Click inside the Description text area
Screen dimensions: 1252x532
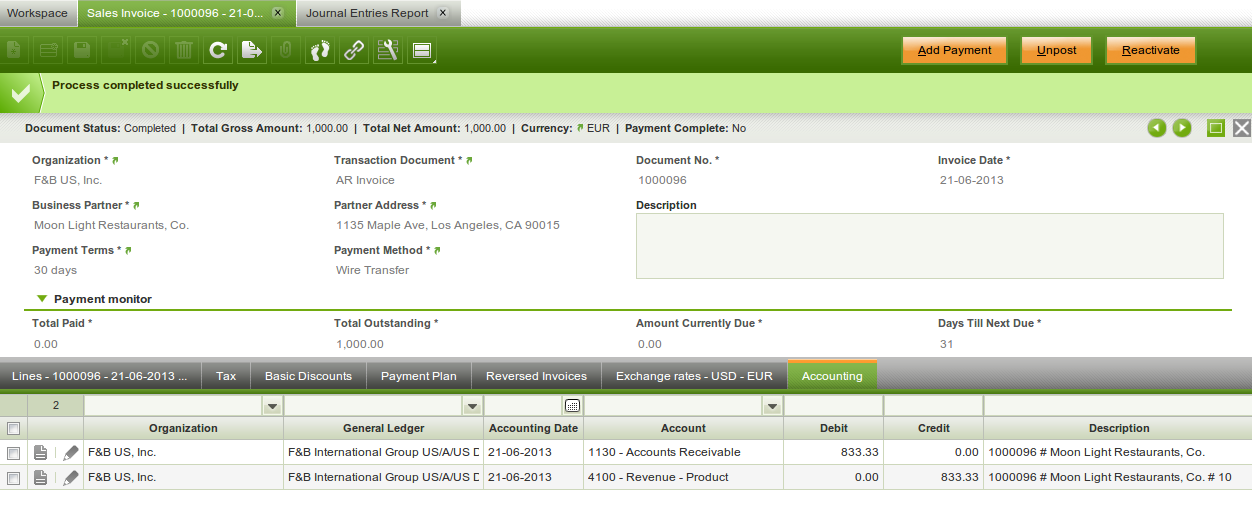pyautogui.click(x=929, y=245)
